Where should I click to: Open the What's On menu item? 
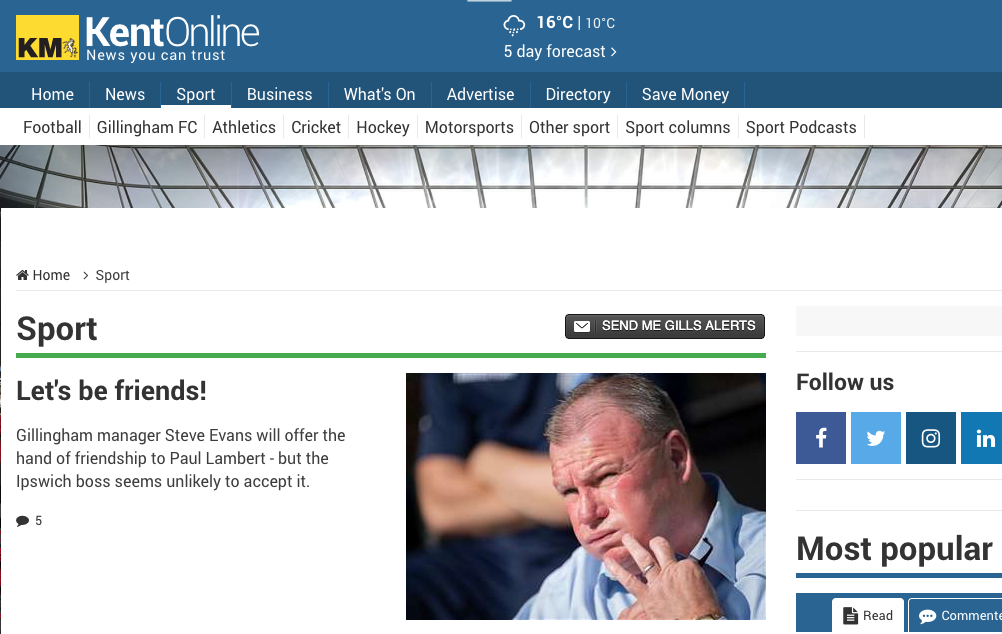pyautogui.click(x=380, y=94)
